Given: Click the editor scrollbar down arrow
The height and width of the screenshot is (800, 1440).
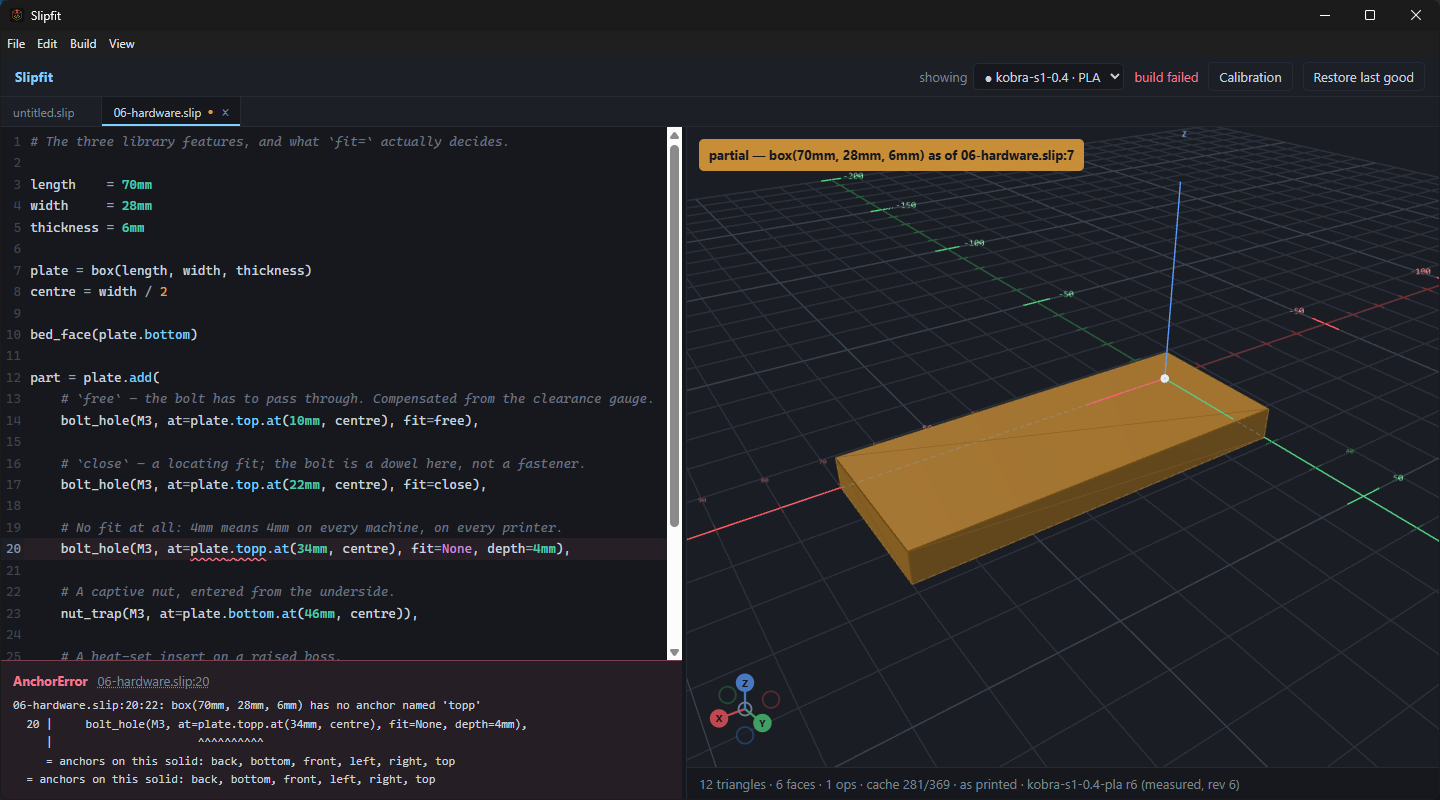Looking at the screenshot, I should pos(674,652).
